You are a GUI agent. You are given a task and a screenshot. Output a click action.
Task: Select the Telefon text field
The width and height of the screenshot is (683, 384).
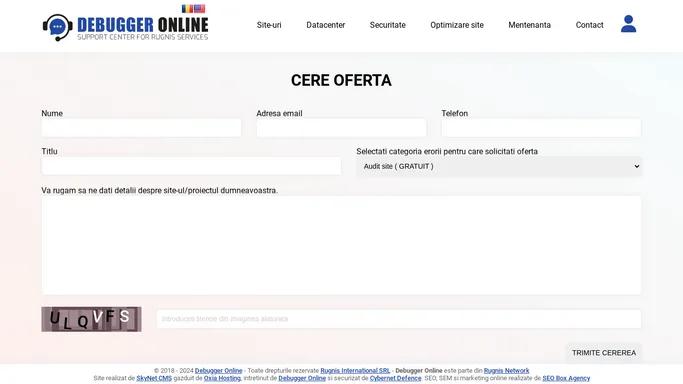coord(541,128)
